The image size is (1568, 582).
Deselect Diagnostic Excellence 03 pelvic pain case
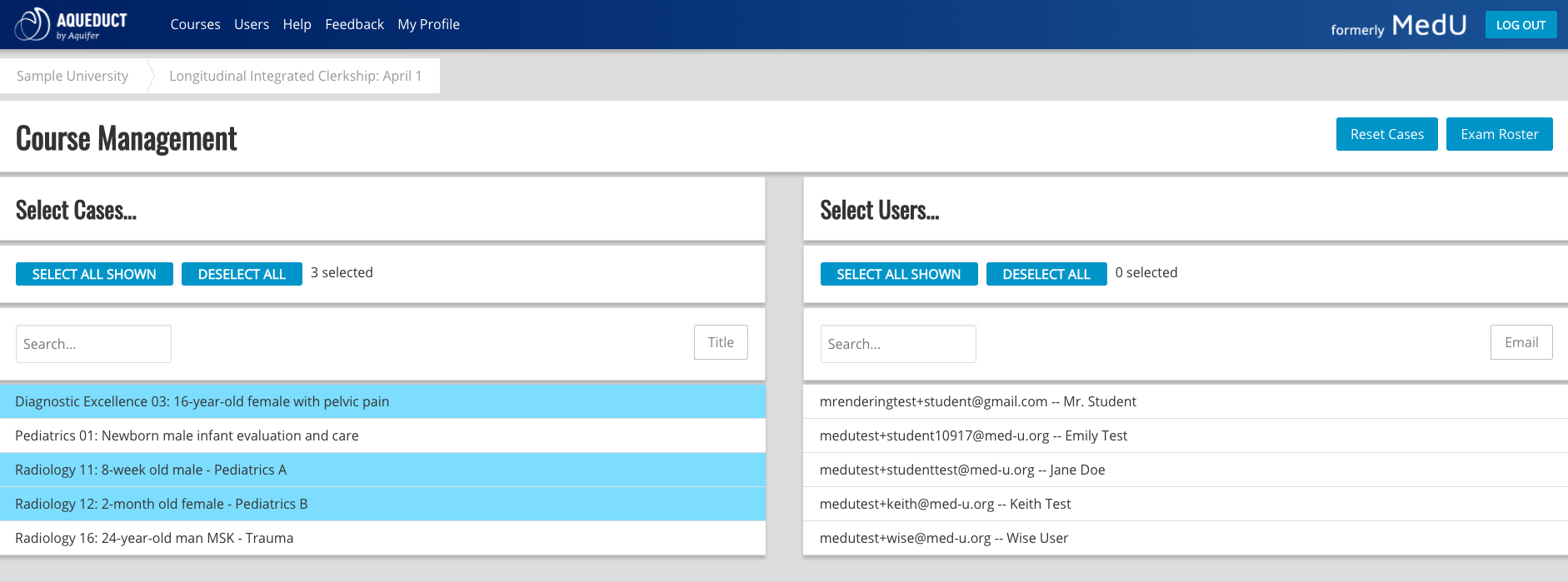pyautogui.click(x=382, y=401)
